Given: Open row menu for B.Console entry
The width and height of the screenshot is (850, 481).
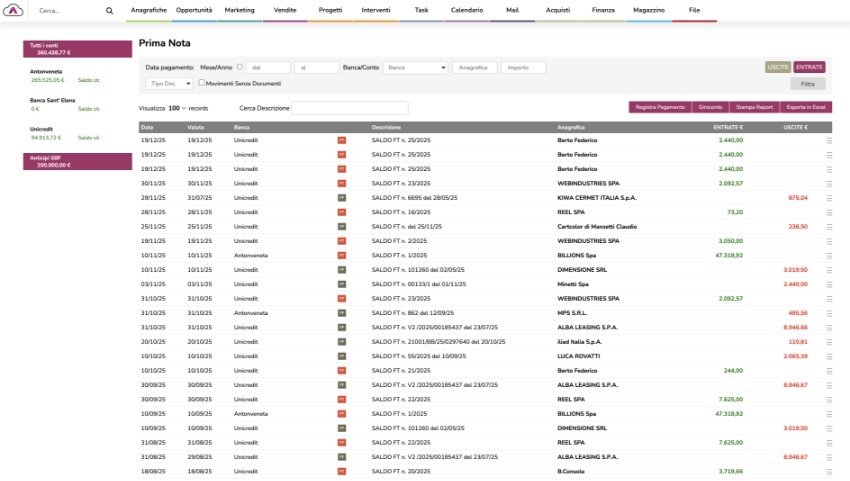Looking at the screenshot, I should 828,471.
